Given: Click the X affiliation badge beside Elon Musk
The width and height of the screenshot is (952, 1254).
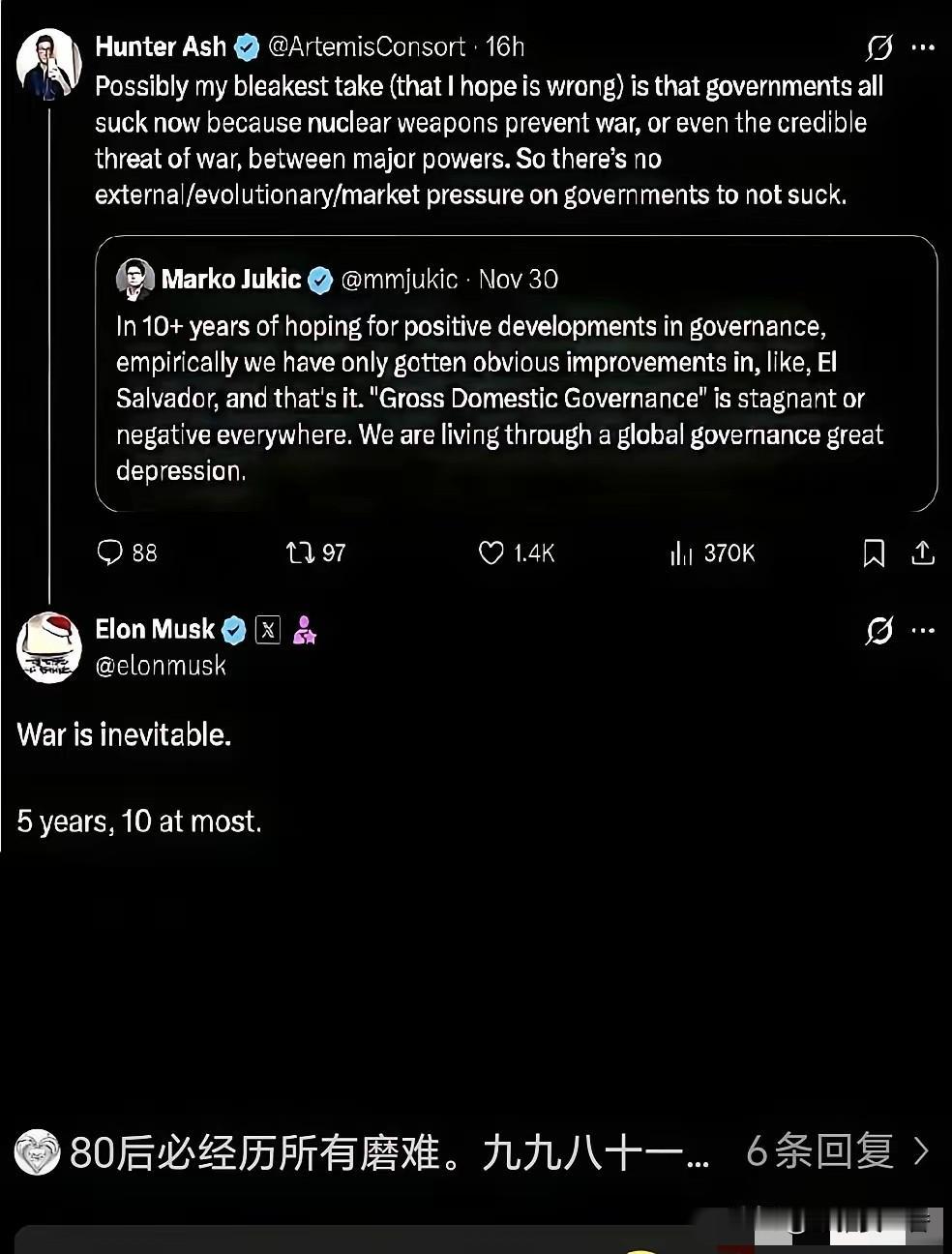Looking at the screenshot, I should coord(268,631).
